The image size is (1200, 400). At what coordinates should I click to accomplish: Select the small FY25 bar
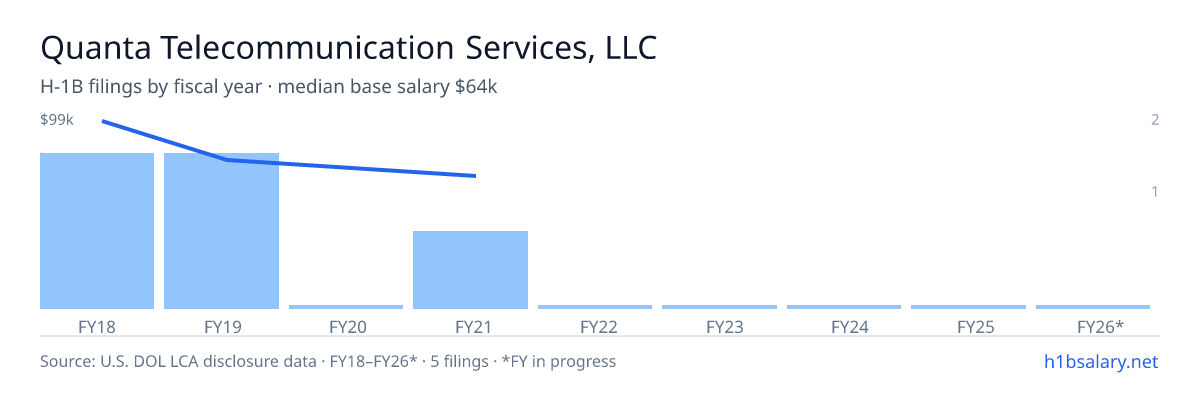968,307
